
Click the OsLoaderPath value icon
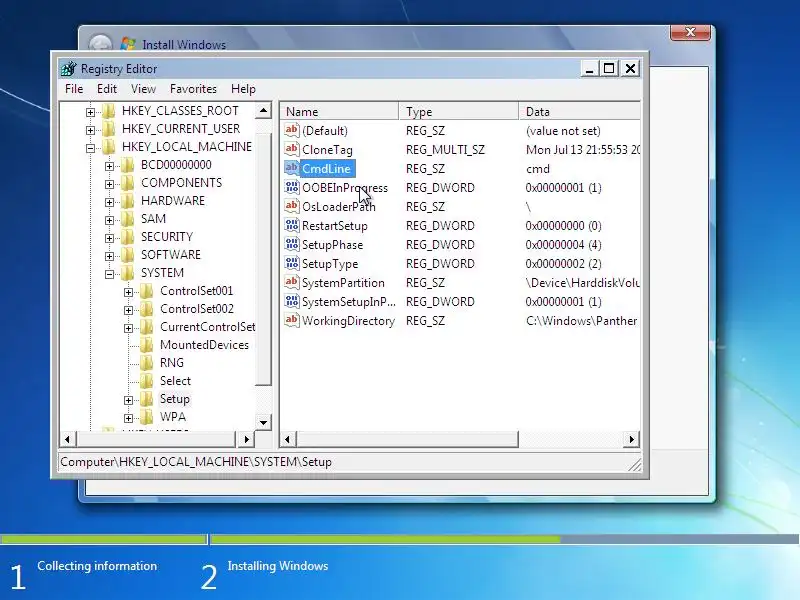point(291,206)
